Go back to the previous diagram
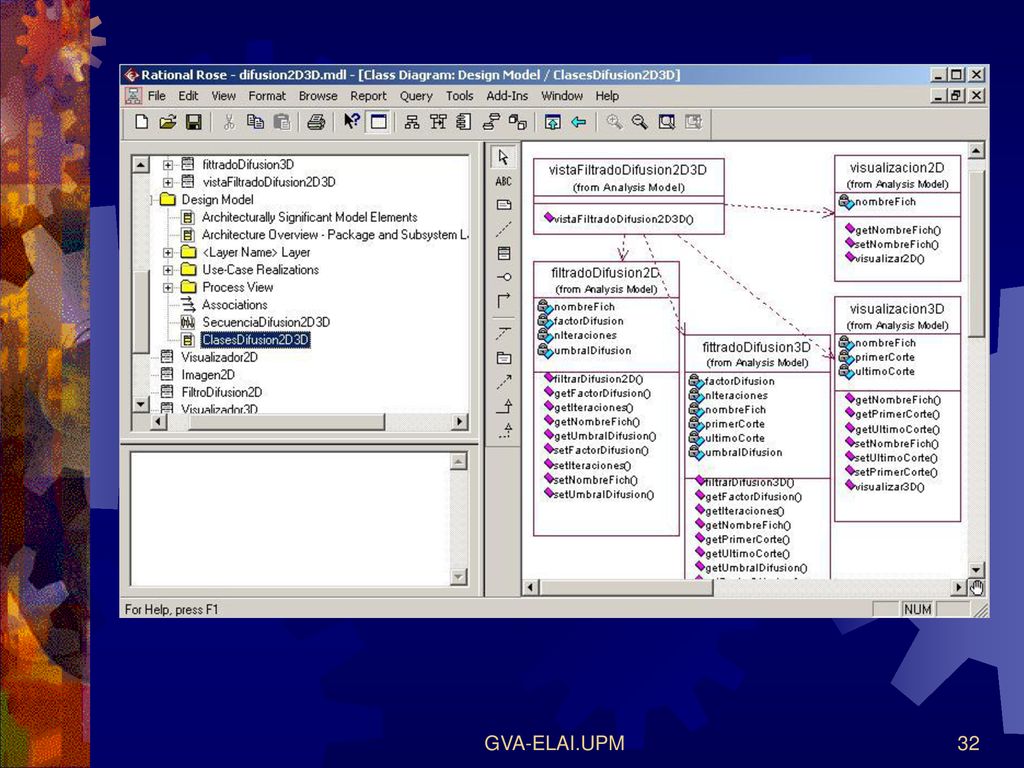 point(579,122)
